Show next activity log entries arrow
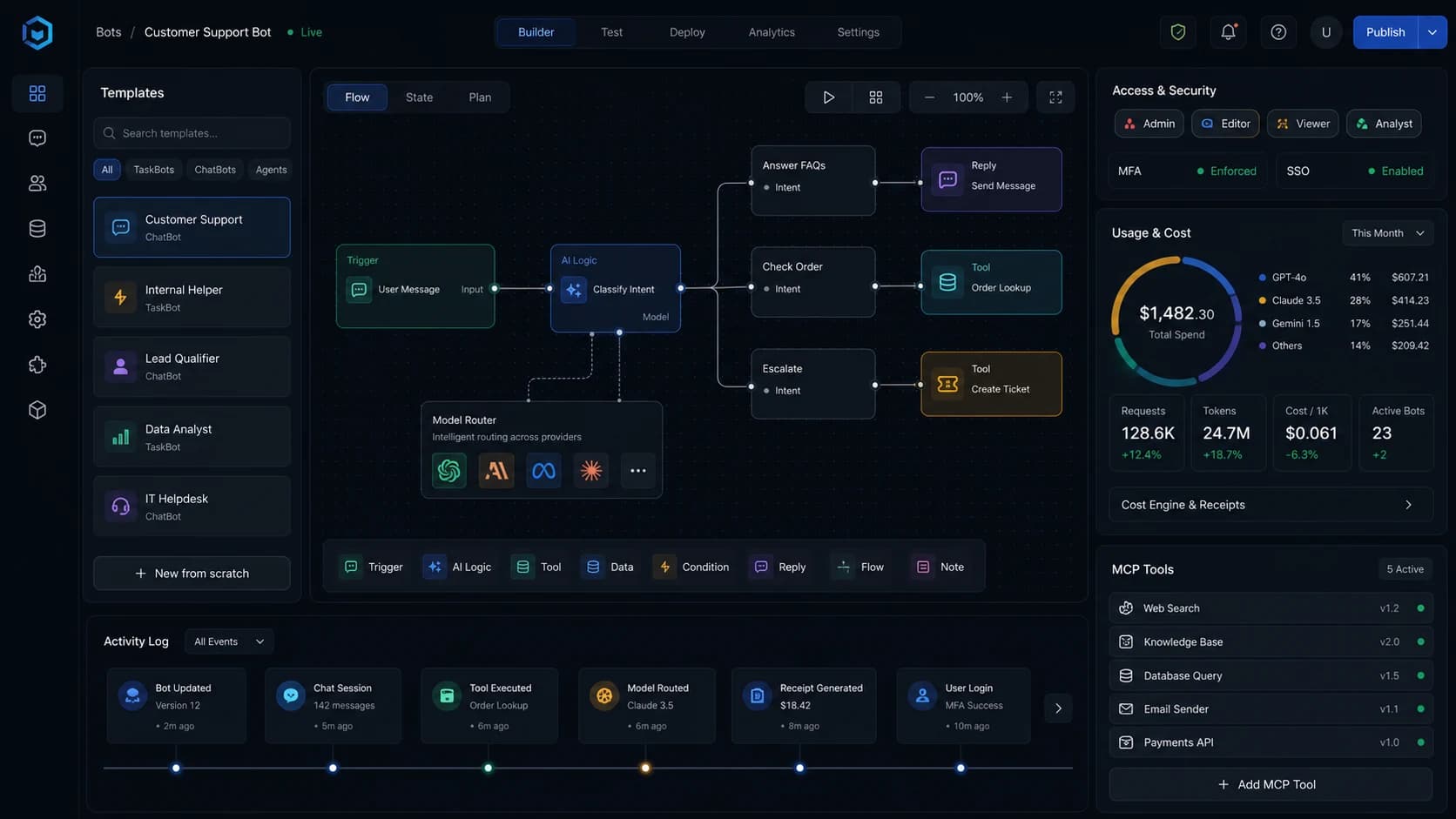1456x819 pixels. pos(1058,708)
